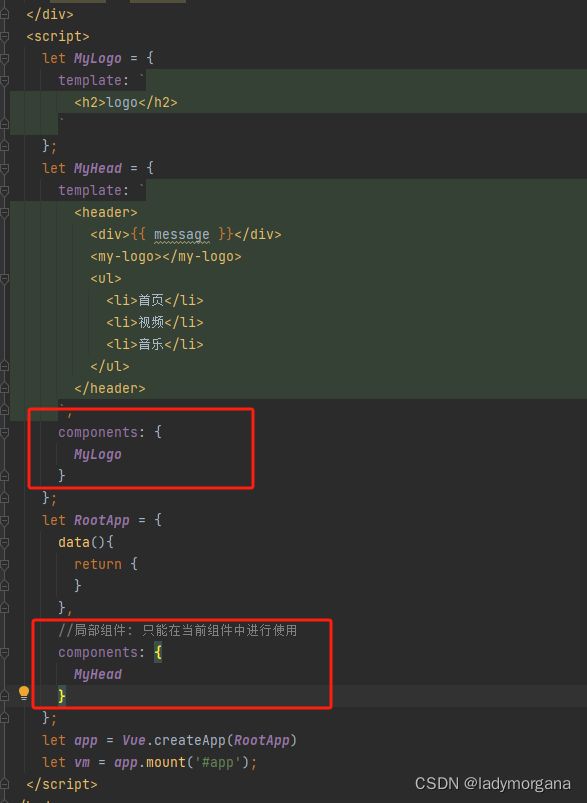Image resolution: width=587 pixels, height=803 pixels.
Task: Click 'MyHead' in the let declaration
Action: point(97,168)
